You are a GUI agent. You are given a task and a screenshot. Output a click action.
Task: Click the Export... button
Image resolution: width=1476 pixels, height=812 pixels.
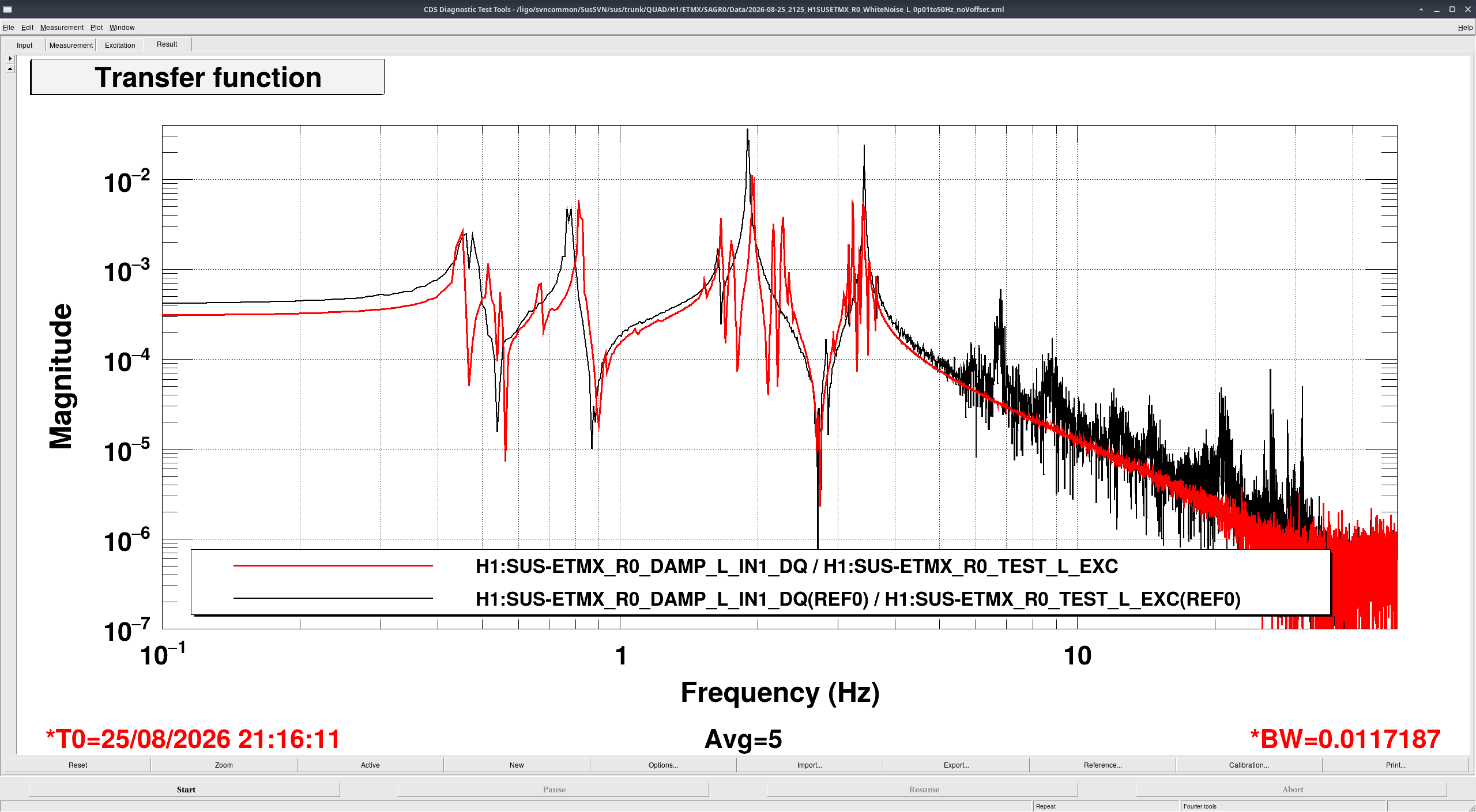[956, 765]
